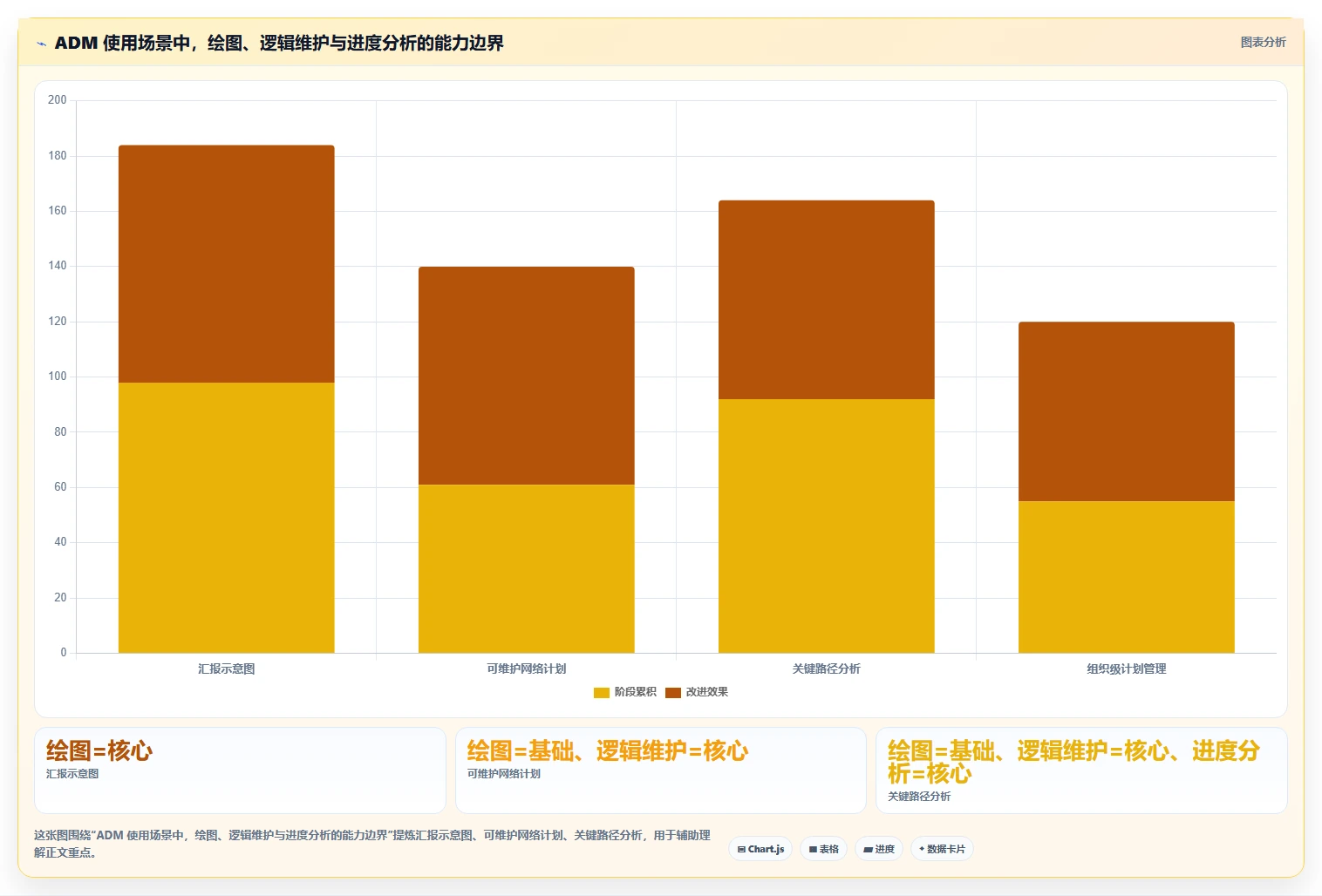This screenshot has height=896, width=1322.
Task: Select the 表格 tag
Action: click(823, 849)
